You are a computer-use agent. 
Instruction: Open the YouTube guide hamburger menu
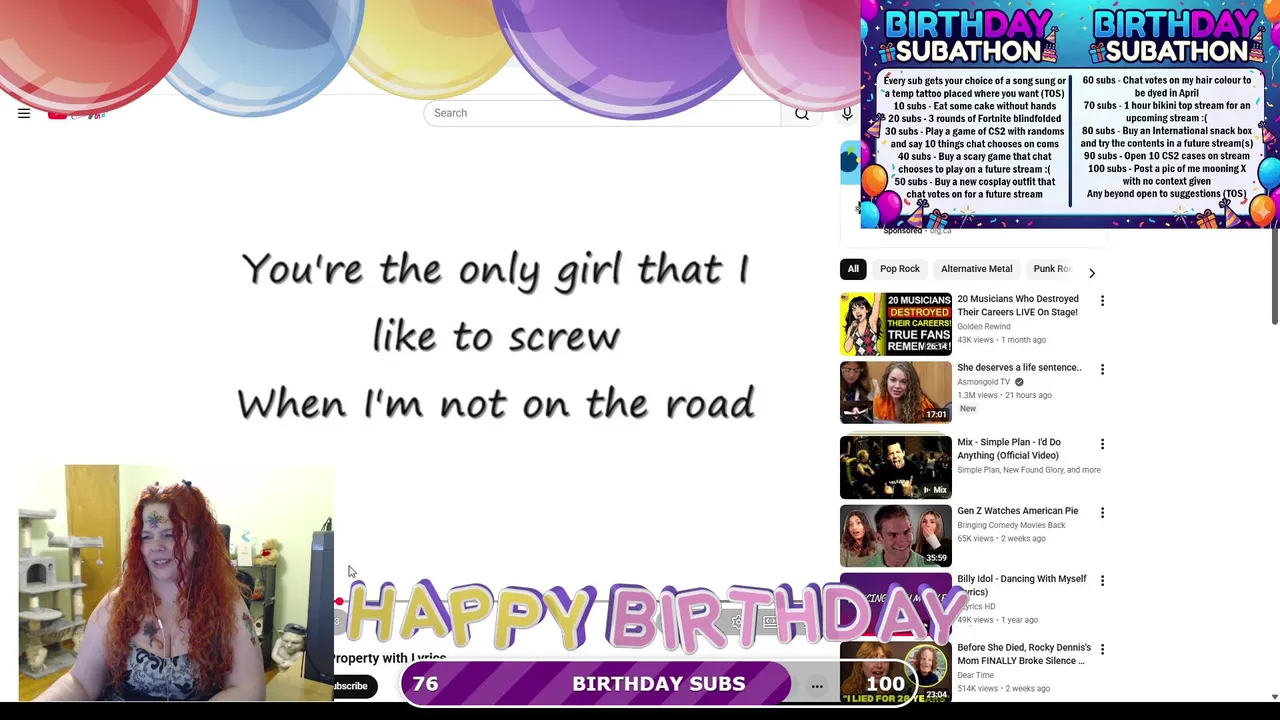tap(24, 113)
